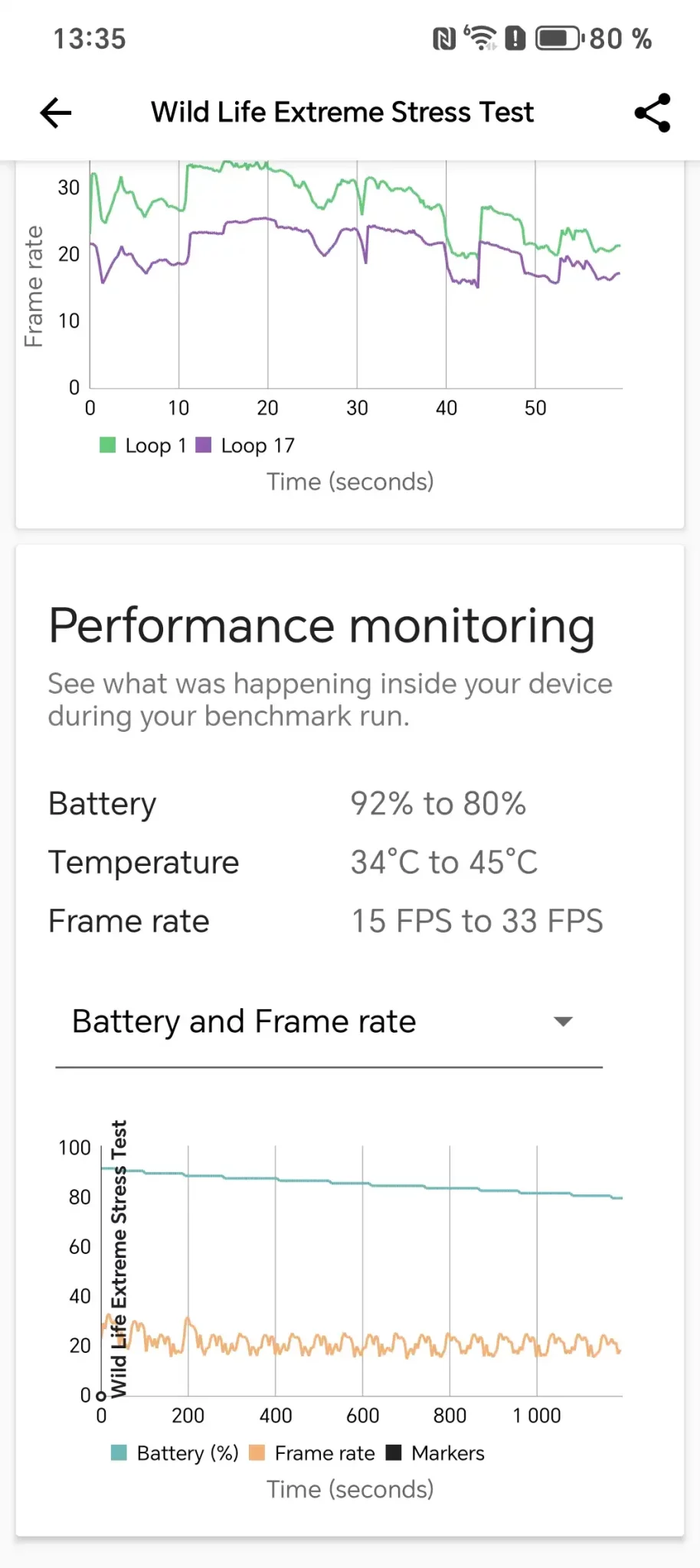Tap the Wild Life Extreme Stress Test title
This screenshot has width=700, height=1568.
[x=342, y=113]
